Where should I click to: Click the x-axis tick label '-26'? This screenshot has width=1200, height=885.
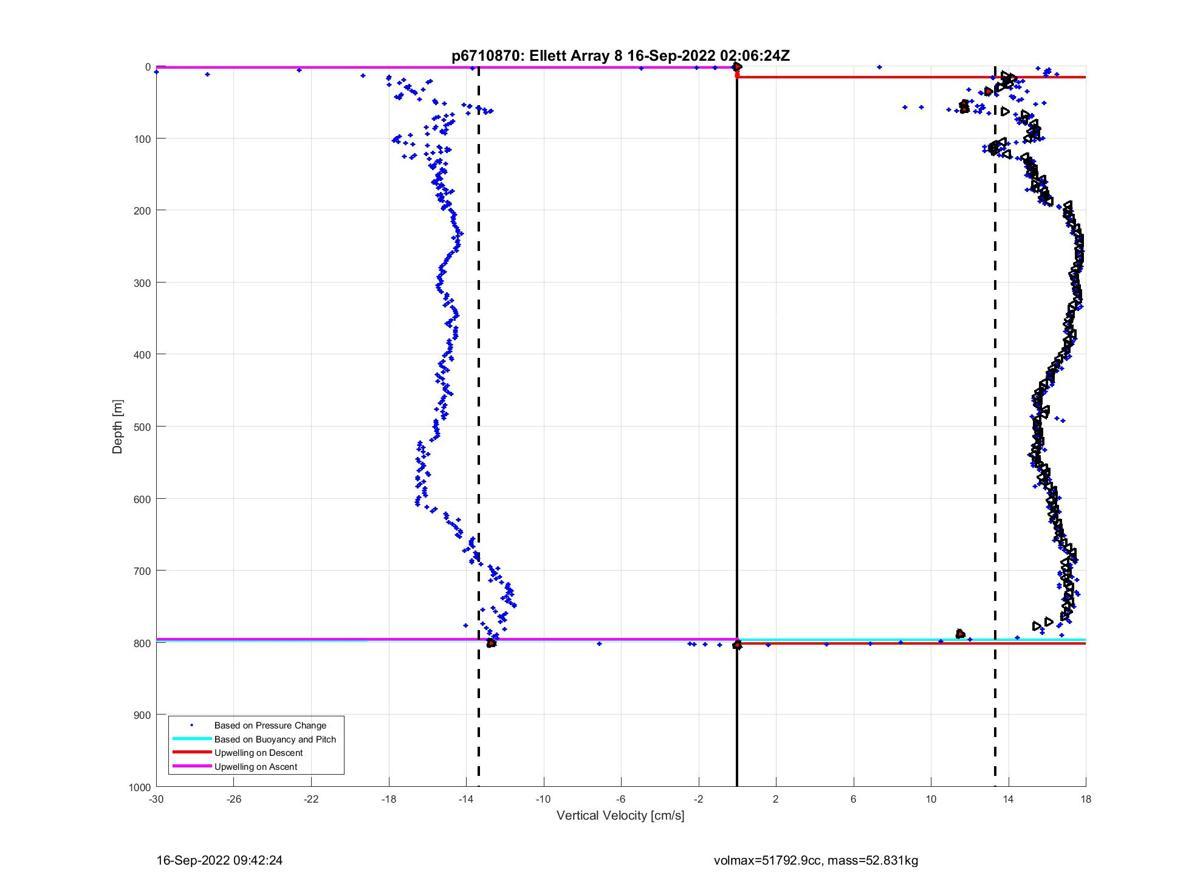tap(234, 799)
